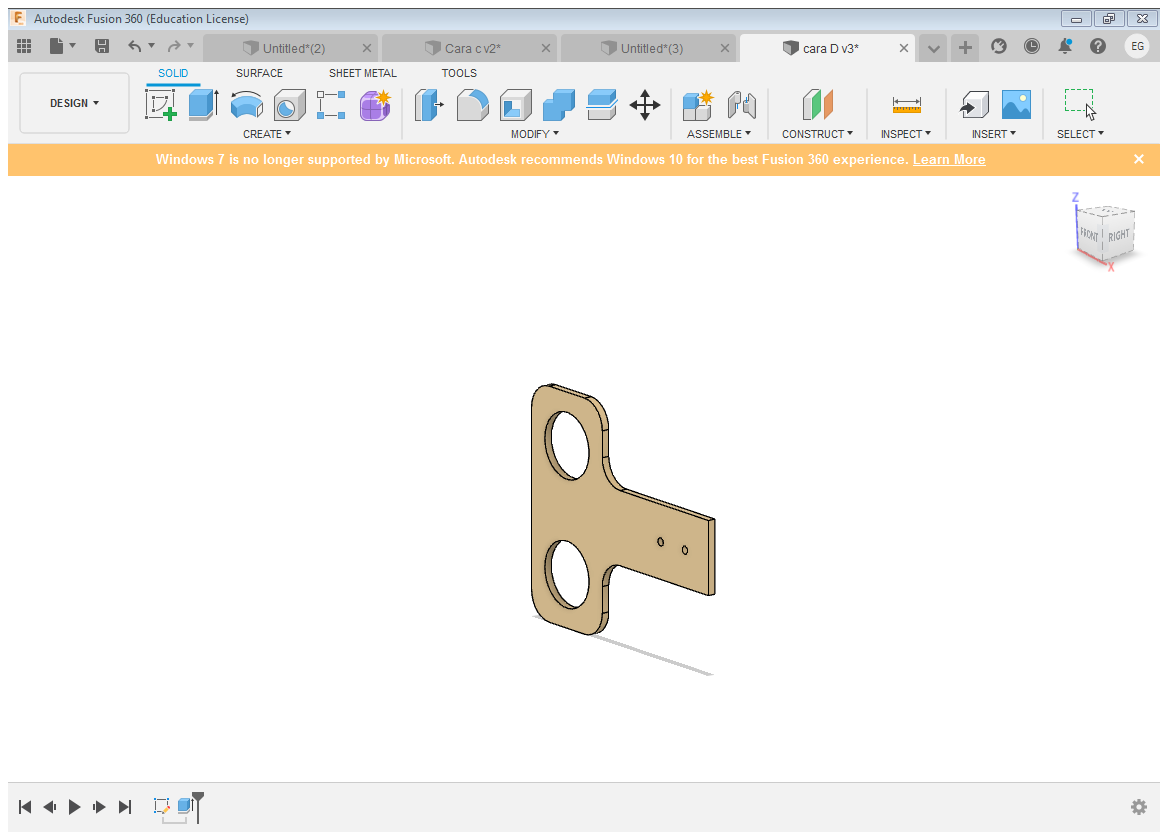
Task: Click the Undo arrow
Action: click(134, 46)
